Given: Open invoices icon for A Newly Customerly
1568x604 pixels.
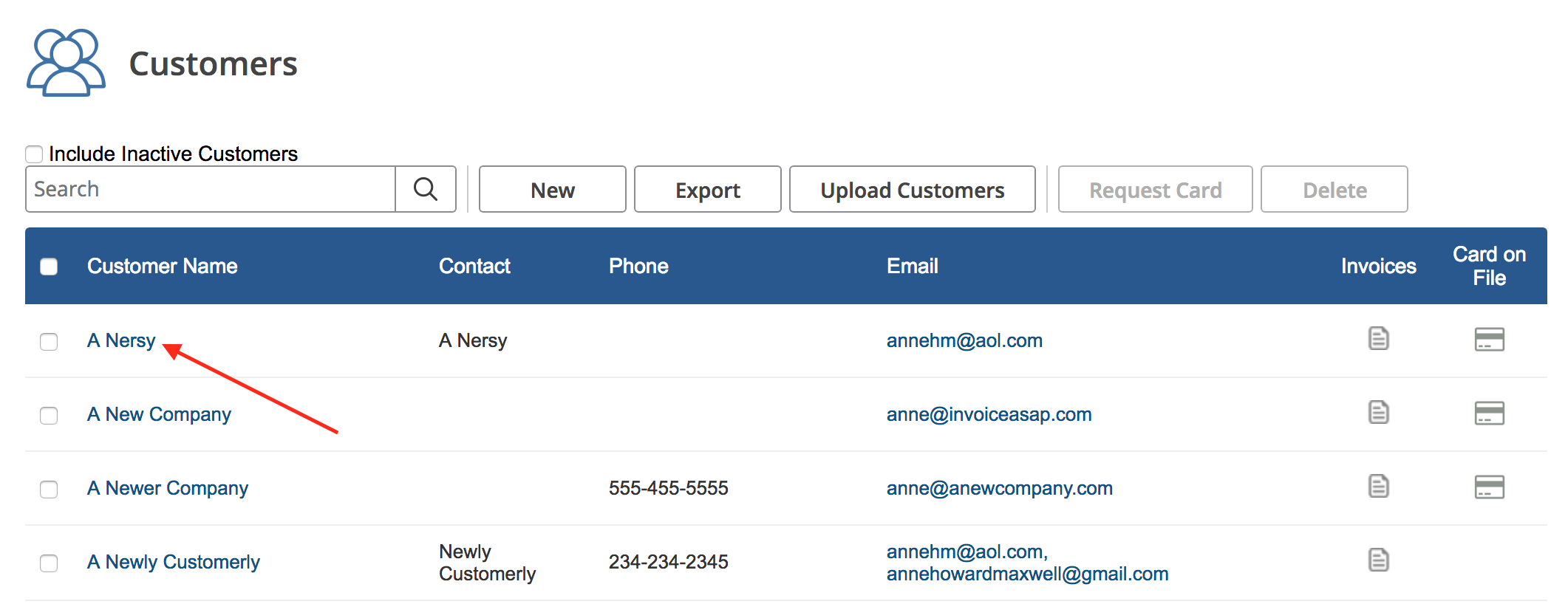Looking at the screenshot, I should [1378, 560].
